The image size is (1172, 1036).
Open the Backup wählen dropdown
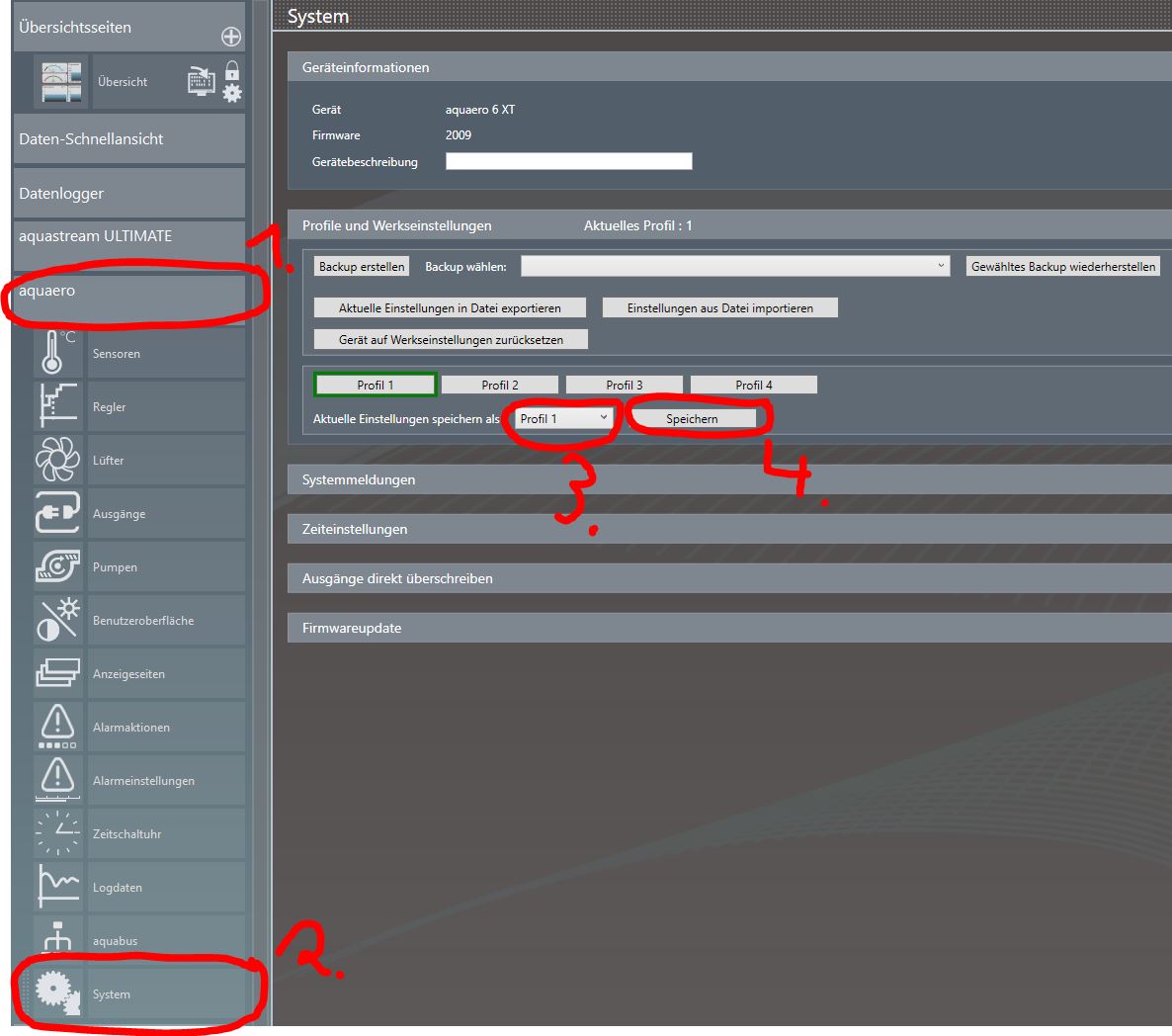(735, 266)
